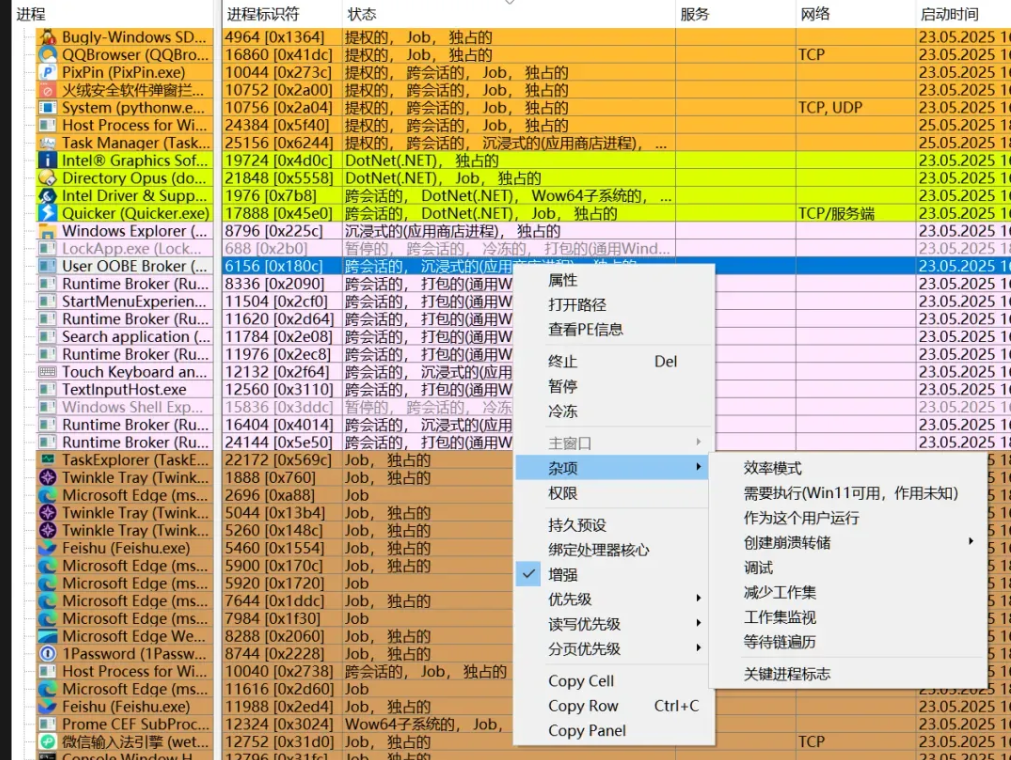Click the Touch Keyboard process icon
The height and width of the screenshot is (760, 1011).
(x=48, y=372)
